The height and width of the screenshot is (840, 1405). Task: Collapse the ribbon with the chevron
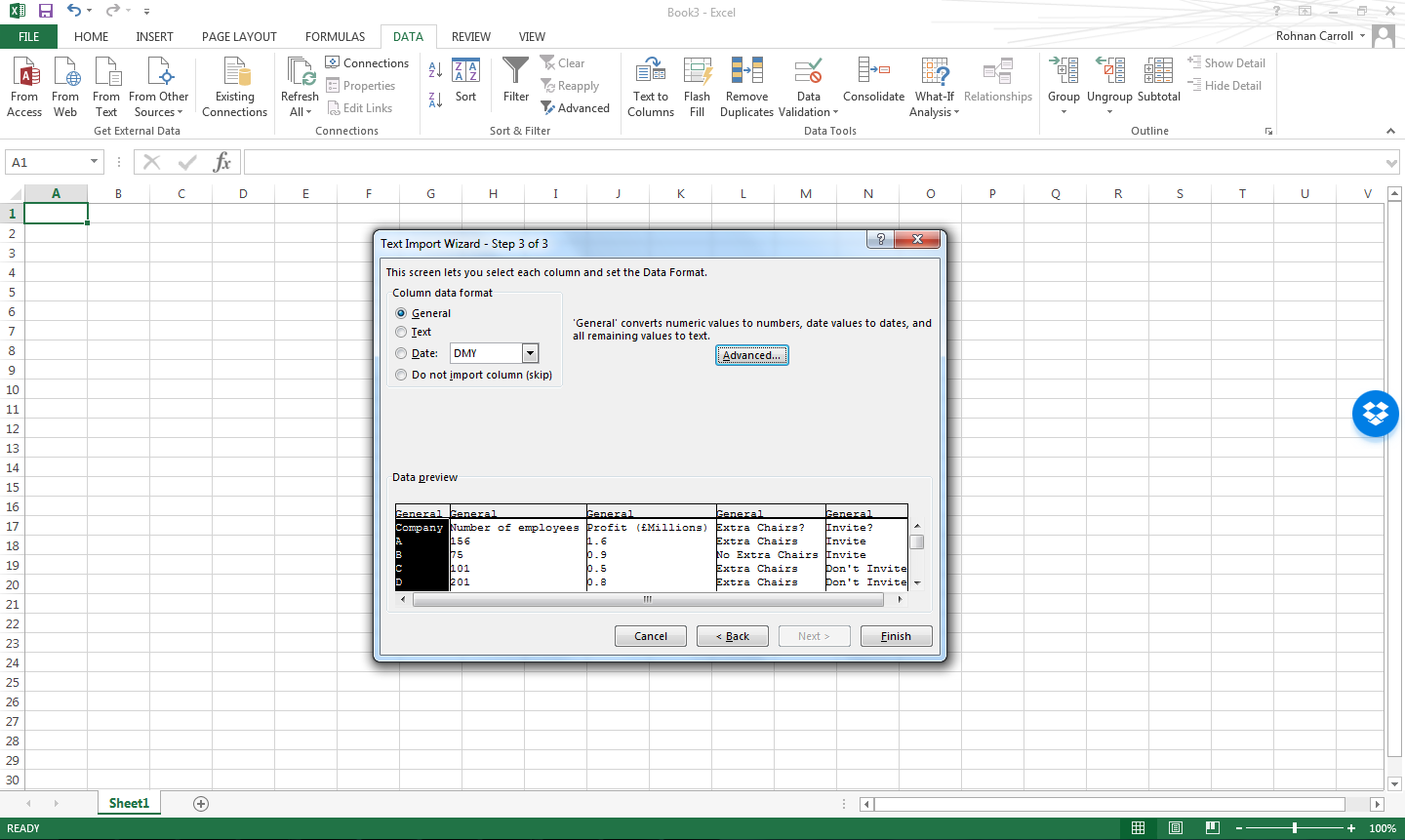tap(1390, 131)
